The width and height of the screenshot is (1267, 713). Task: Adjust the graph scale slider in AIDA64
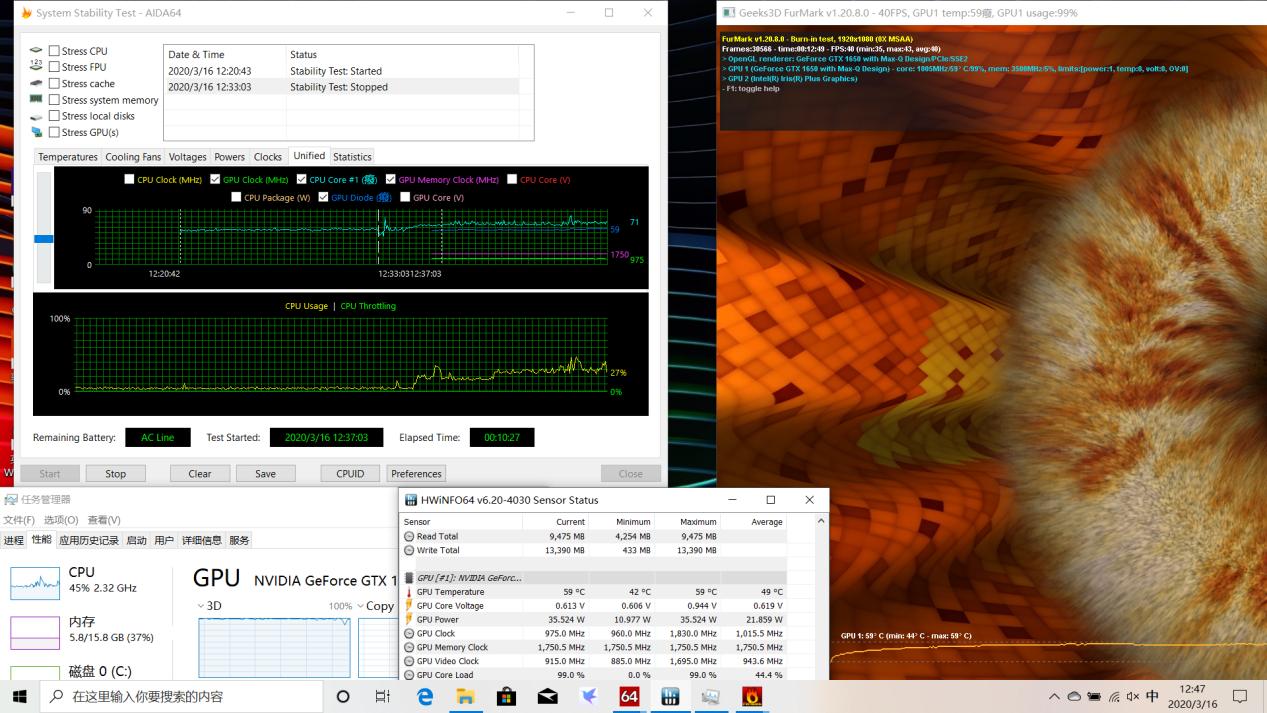(x=44, y=239)
